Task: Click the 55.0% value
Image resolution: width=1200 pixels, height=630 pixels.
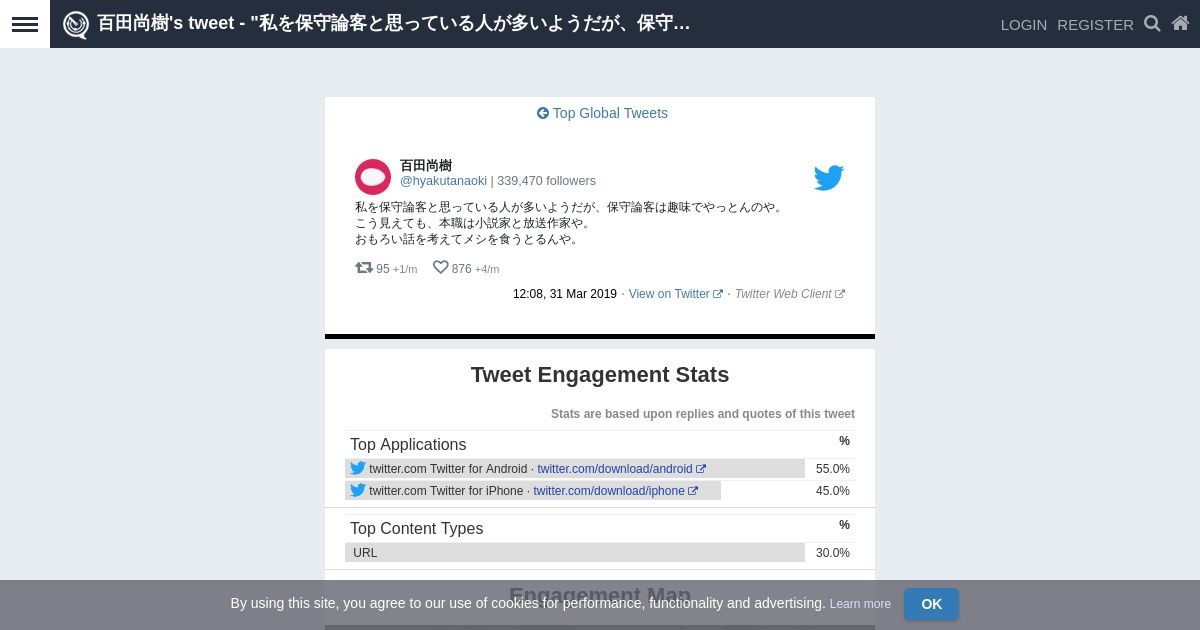Action: coord(833,469)
